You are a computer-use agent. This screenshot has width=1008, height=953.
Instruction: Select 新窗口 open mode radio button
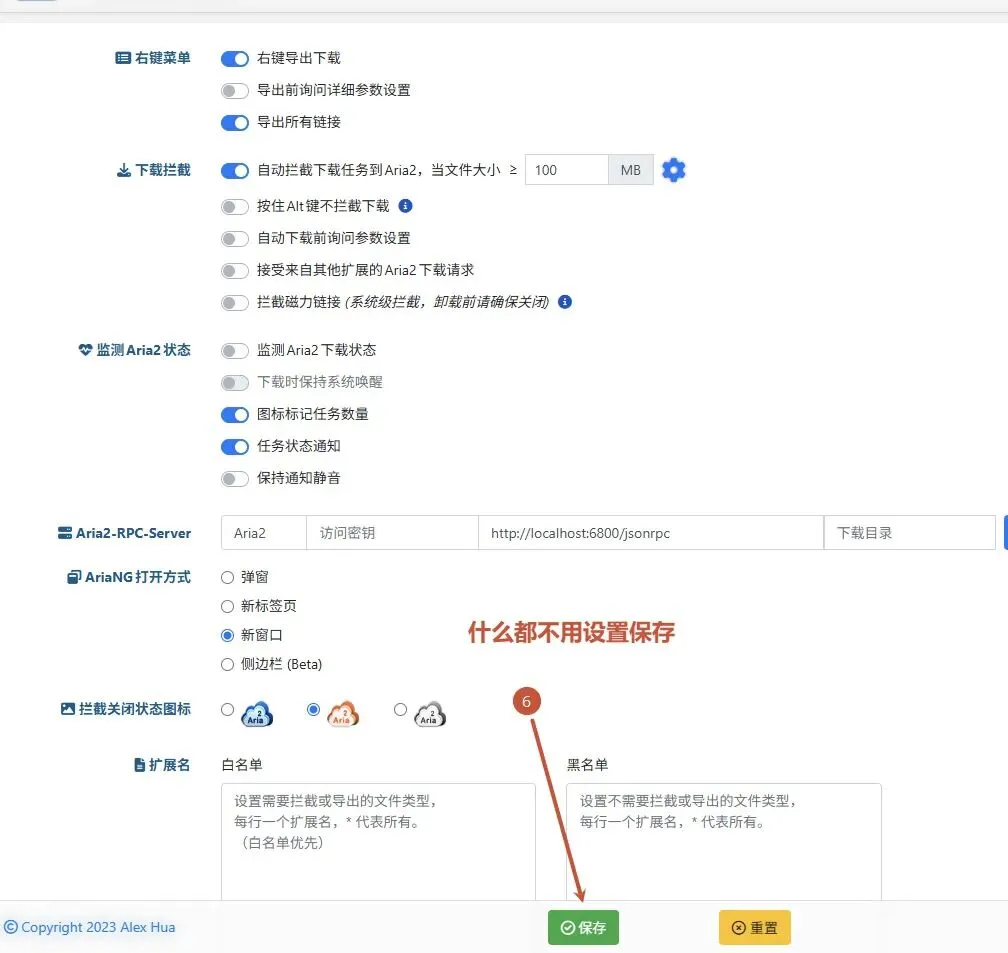[x=227, y=635]
